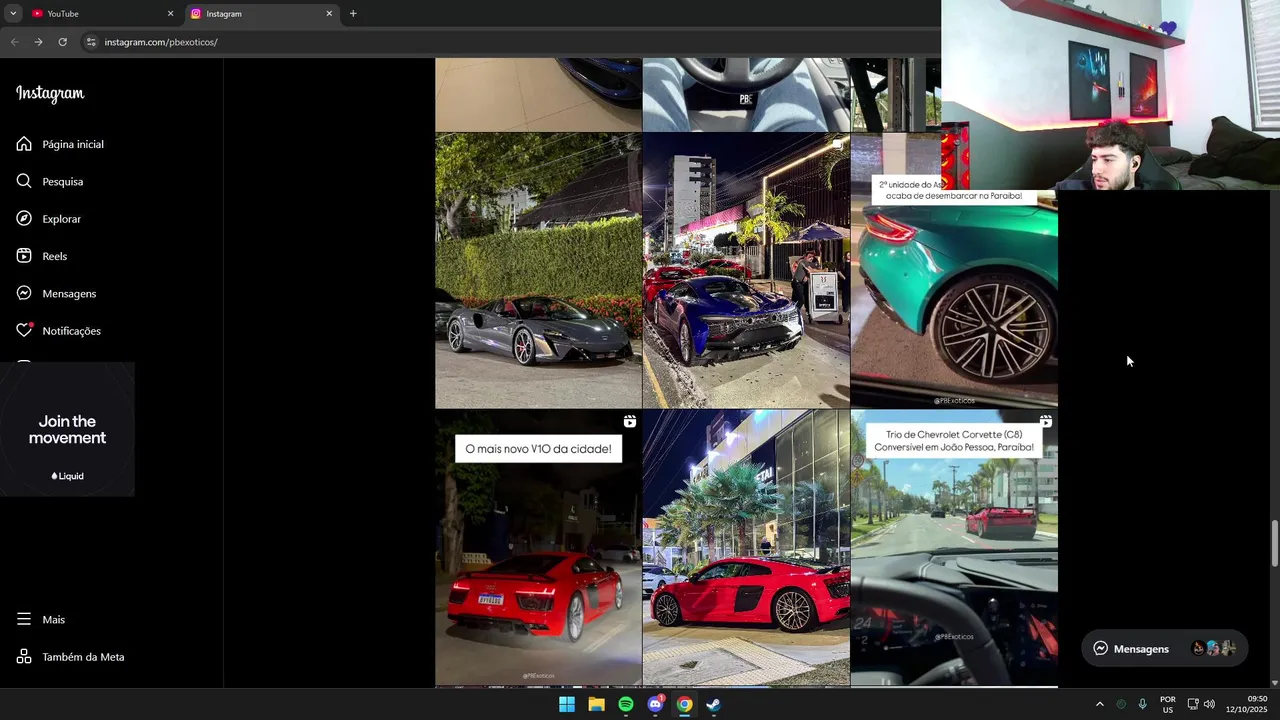Open the steering wheel post thumbnail

(746, 94)
